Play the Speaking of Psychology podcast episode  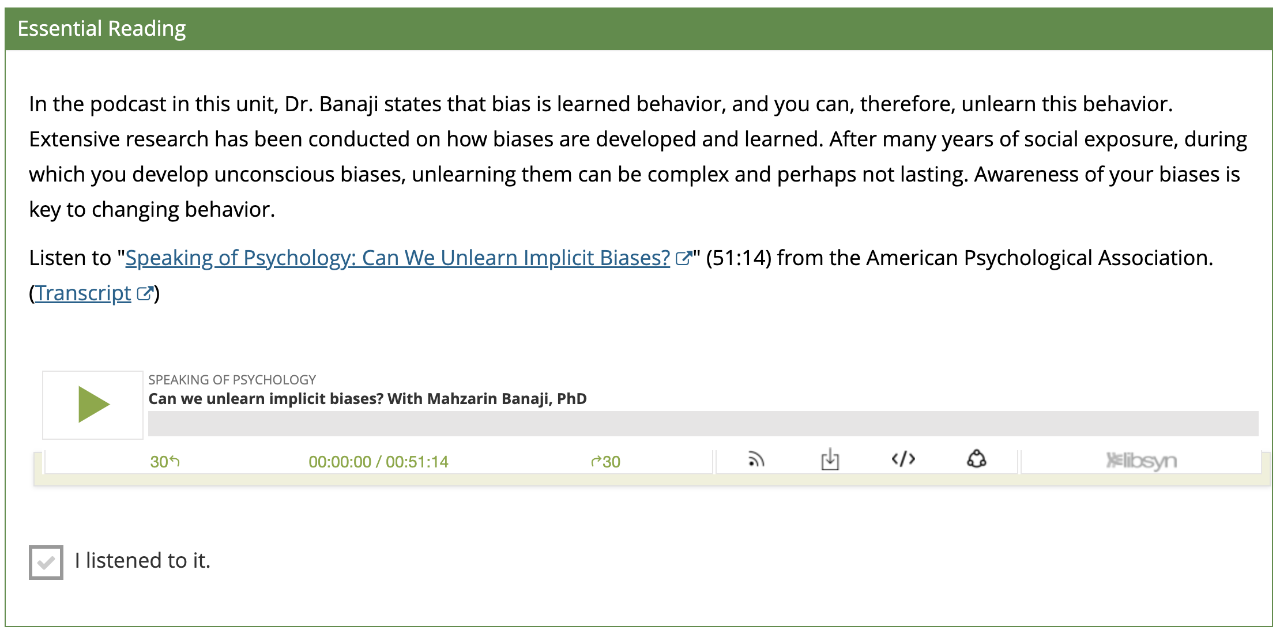93,405
